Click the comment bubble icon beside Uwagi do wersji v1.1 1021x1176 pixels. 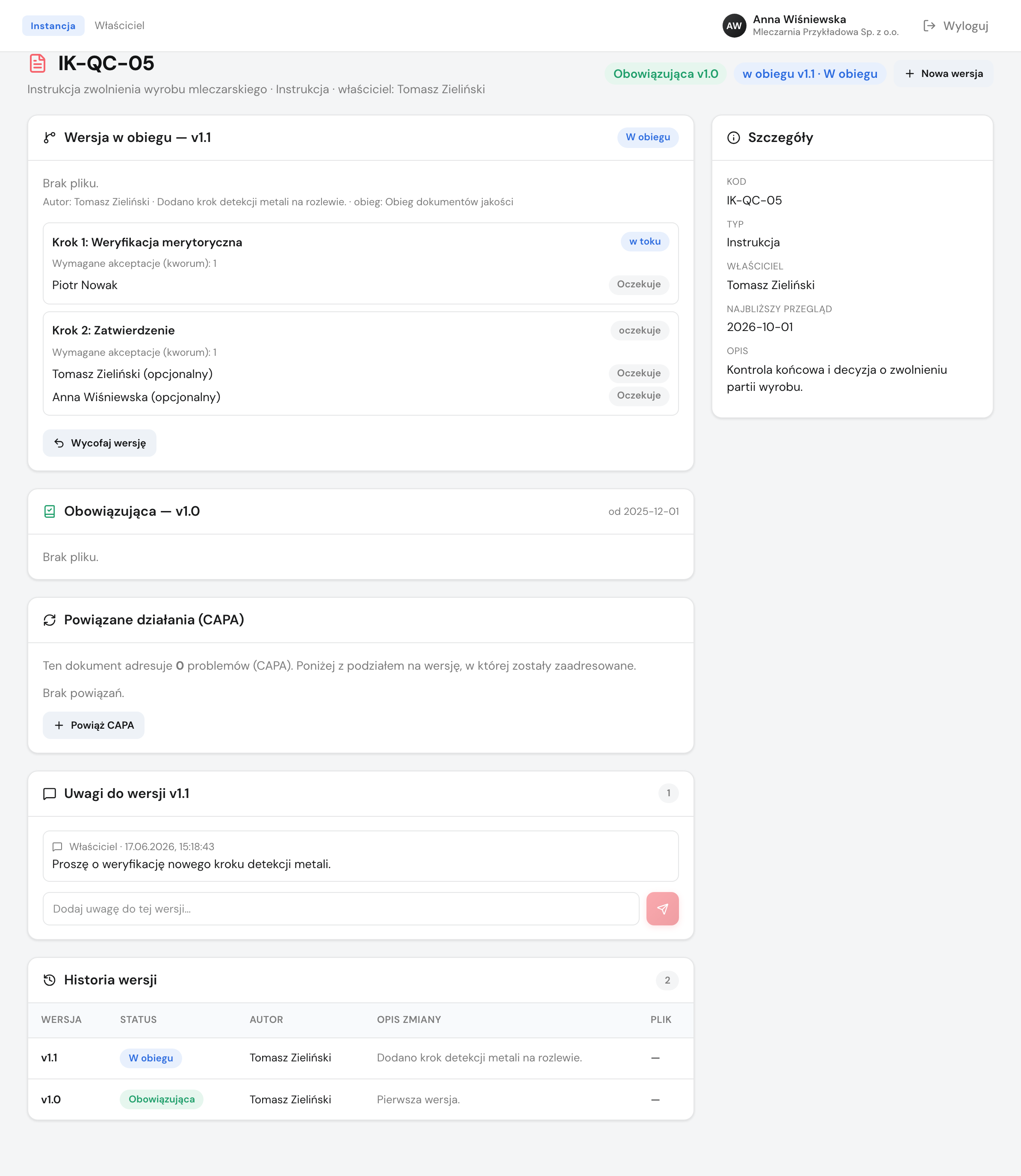point(50,794)
